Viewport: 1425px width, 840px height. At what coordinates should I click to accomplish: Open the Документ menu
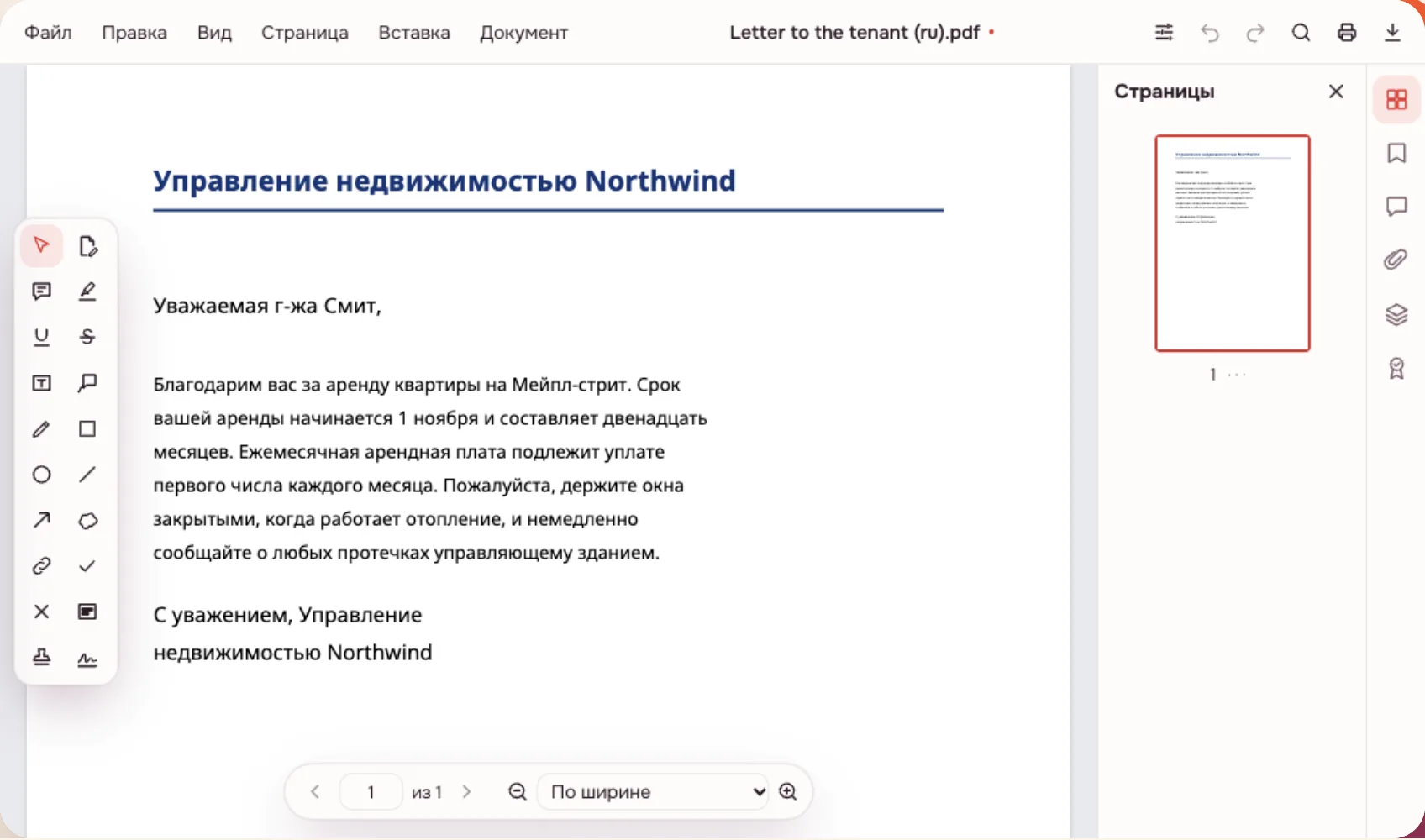tap(524, 33)
